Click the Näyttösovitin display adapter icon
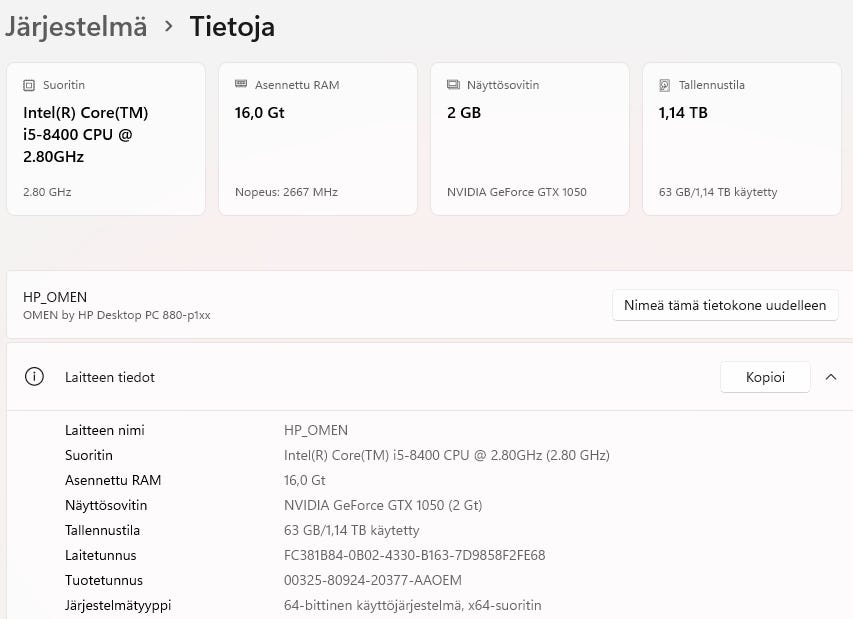This screenshot has height=619, width=853. pyautogui.click(x=453, y=84)
